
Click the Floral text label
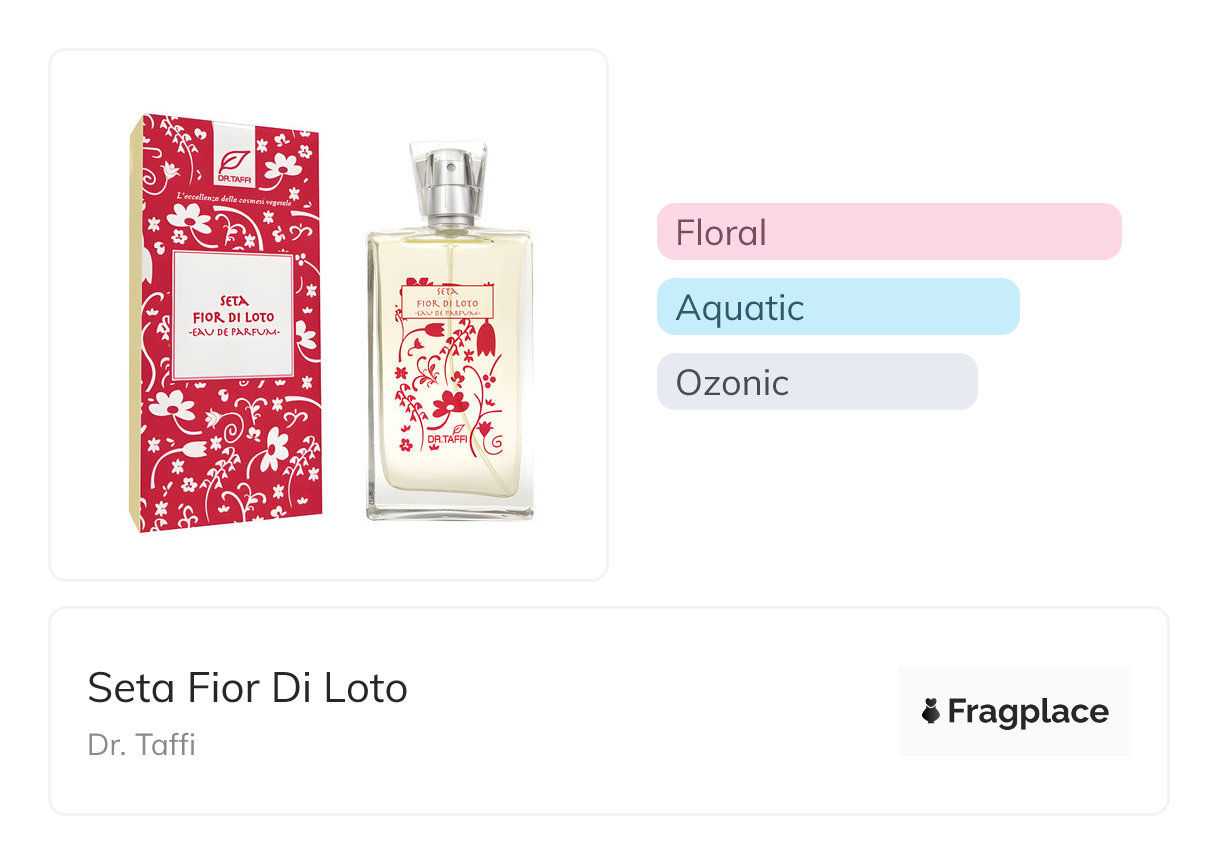[721, 233]
